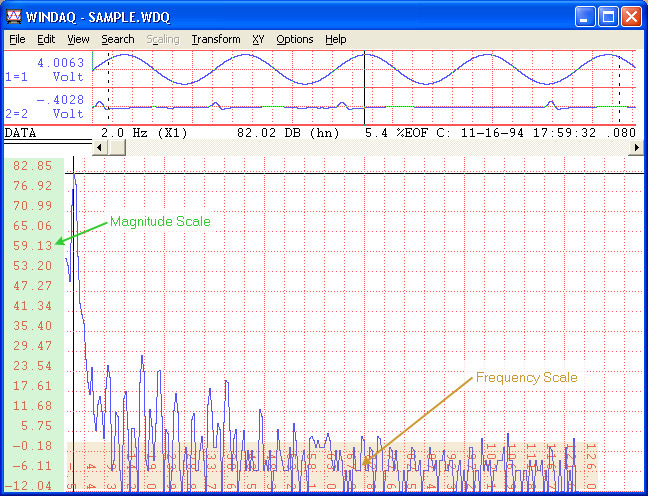Click the WINDAQ application icon in title bar
Image resolution: width=648 pixels, height=496 pixels.
(14, 17)
